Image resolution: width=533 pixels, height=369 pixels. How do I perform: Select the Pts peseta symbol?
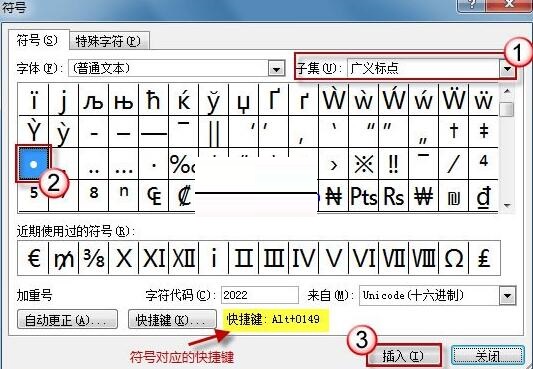[363, 196]
